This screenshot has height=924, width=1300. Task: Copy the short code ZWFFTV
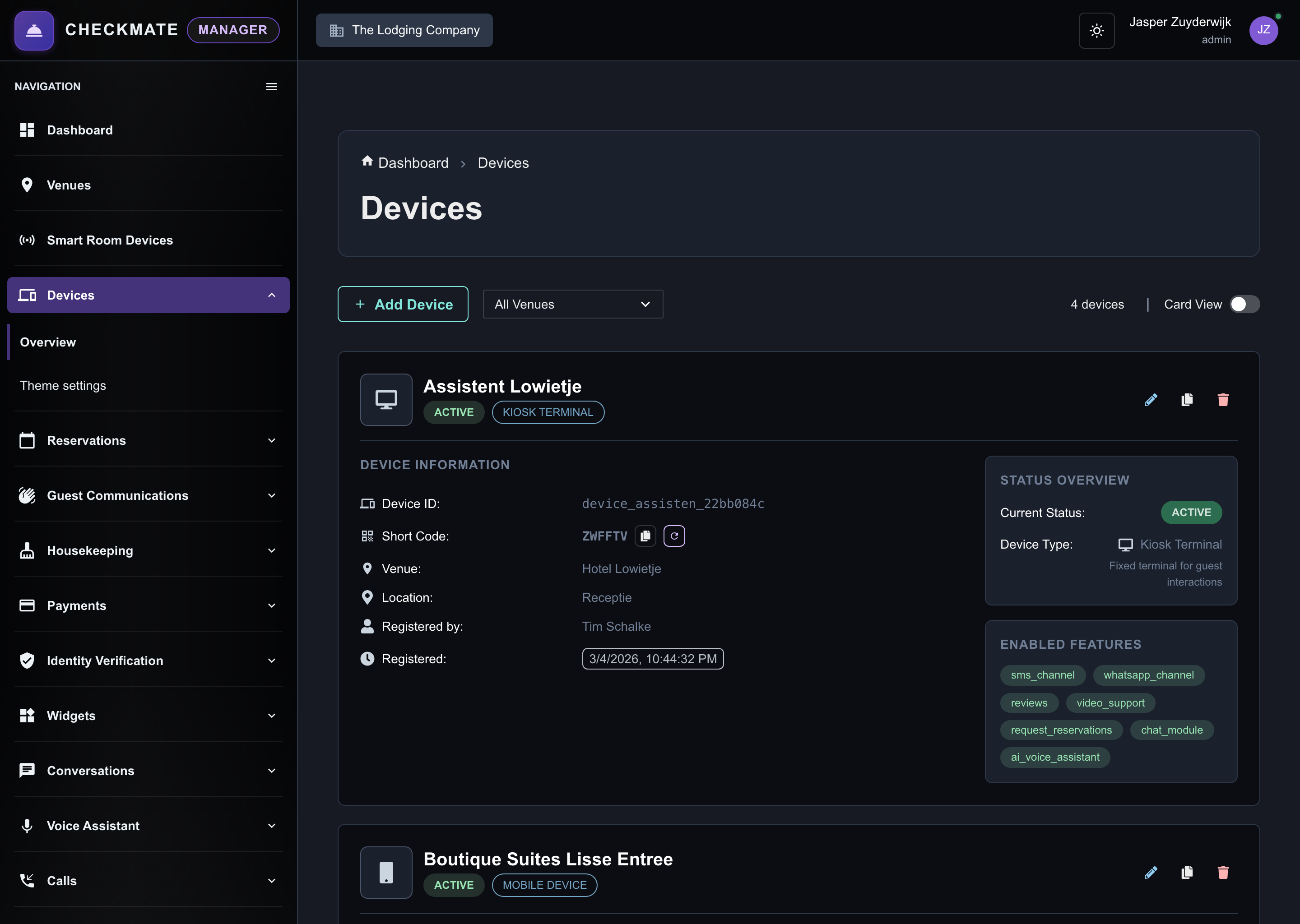[x=645, y=536]
